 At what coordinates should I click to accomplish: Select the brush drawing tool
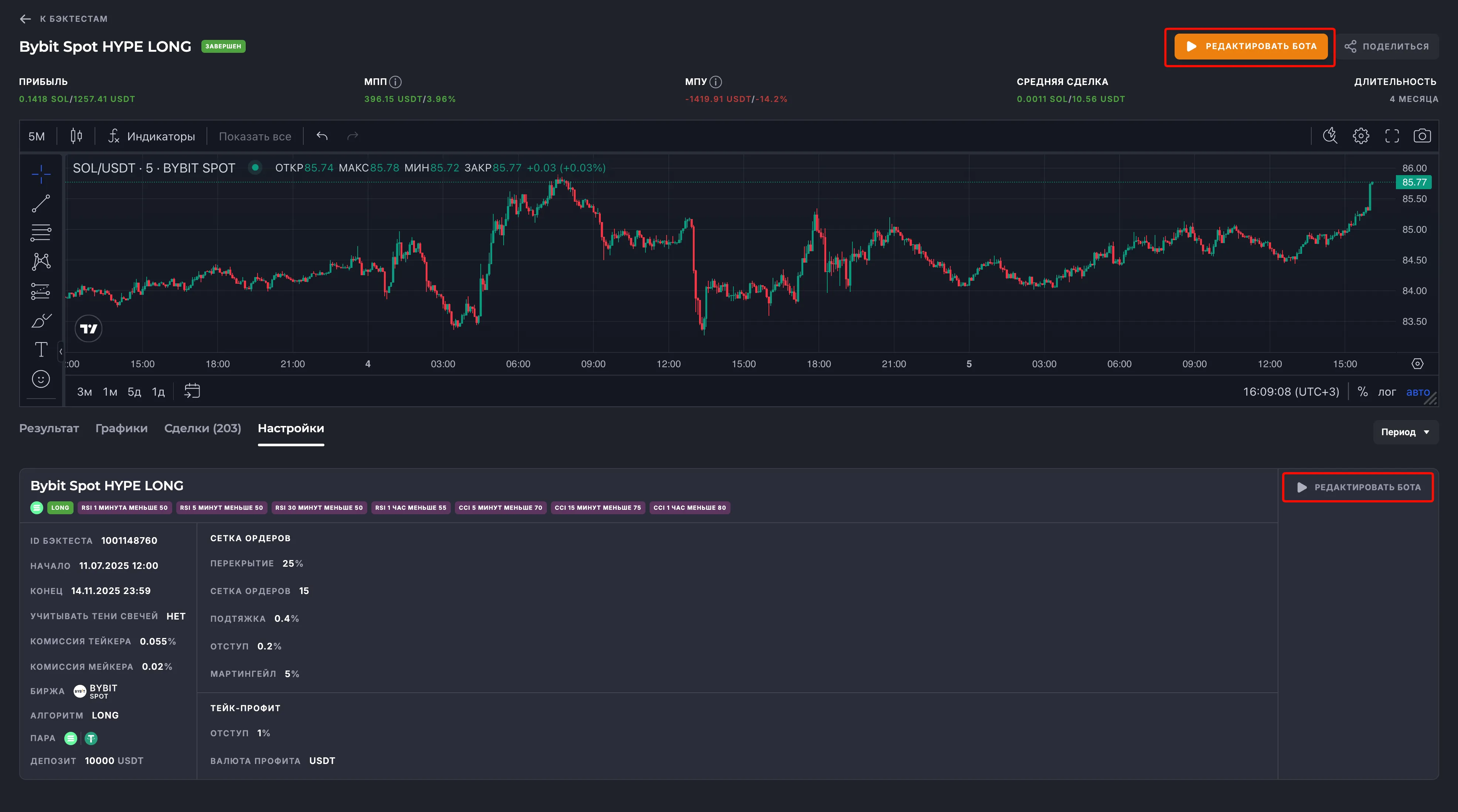coord(41,320)
